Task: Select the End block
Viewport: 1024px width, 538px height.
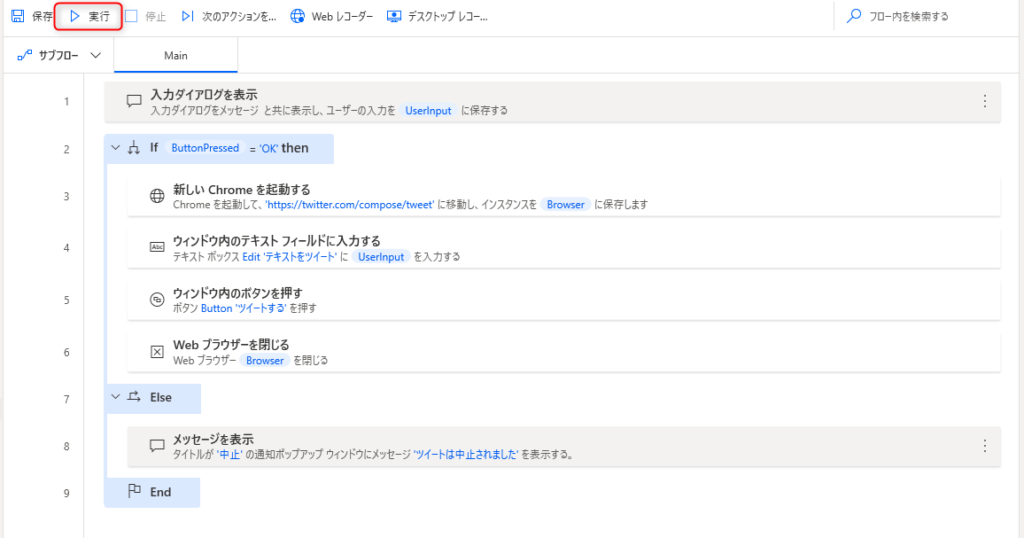Action: [152, 492]
